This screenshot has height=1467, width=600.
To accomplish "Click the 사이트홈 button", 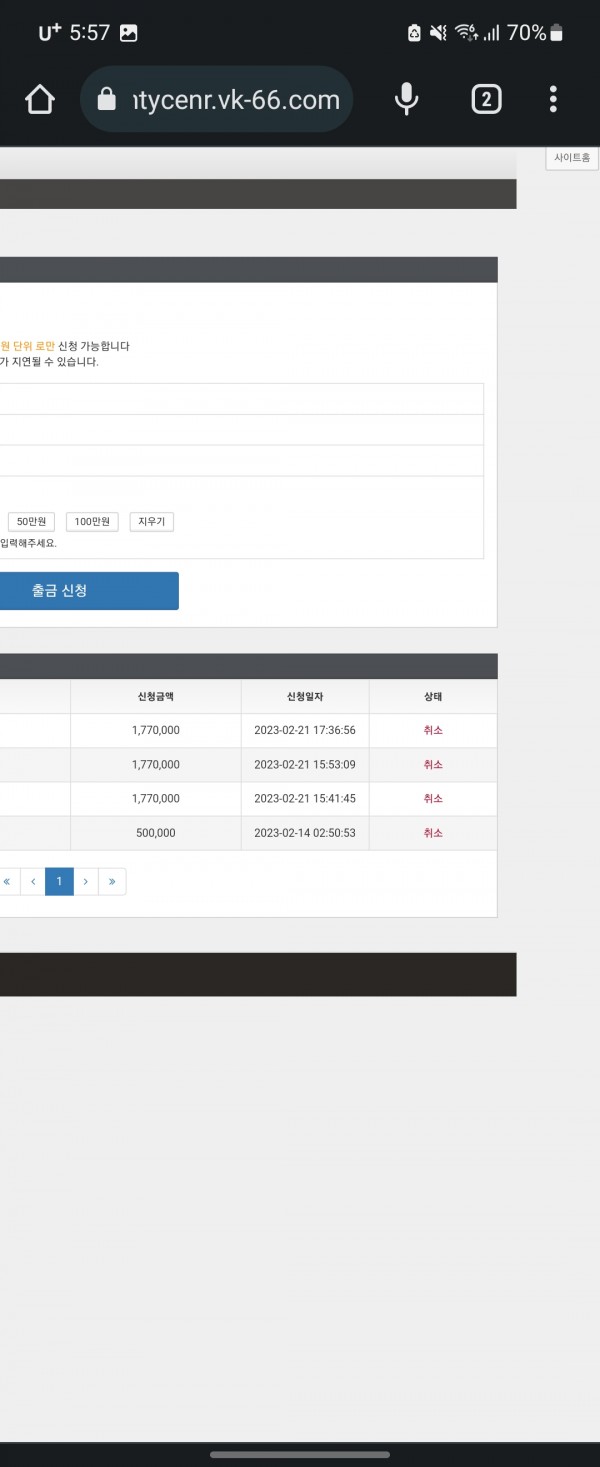I will pos(572,158).
